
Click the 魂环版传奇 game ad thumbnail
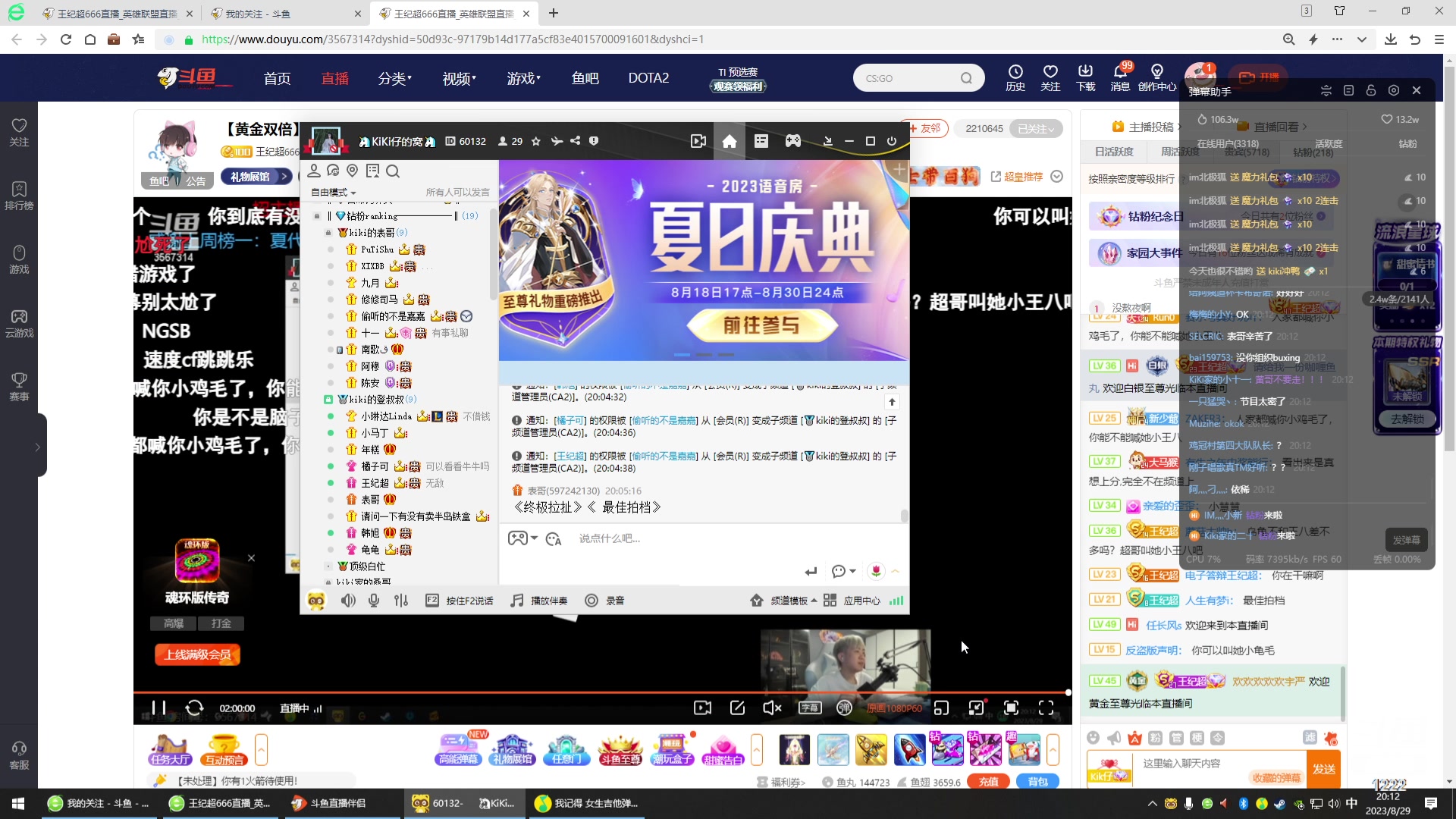[197, 560]
